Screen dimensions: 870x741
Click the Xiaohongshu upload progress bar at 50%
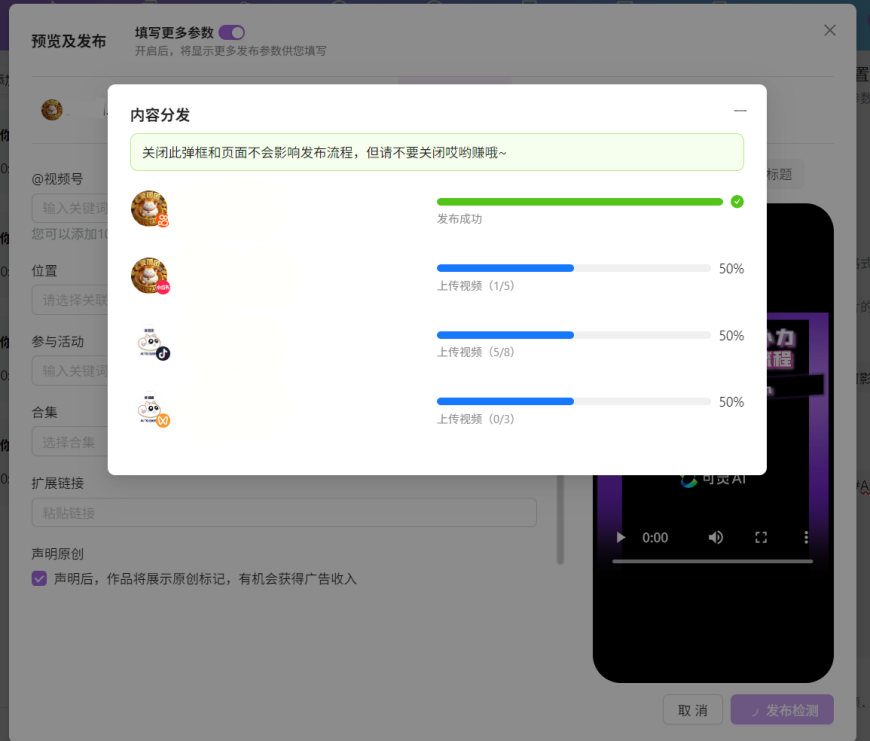point(572,268)
